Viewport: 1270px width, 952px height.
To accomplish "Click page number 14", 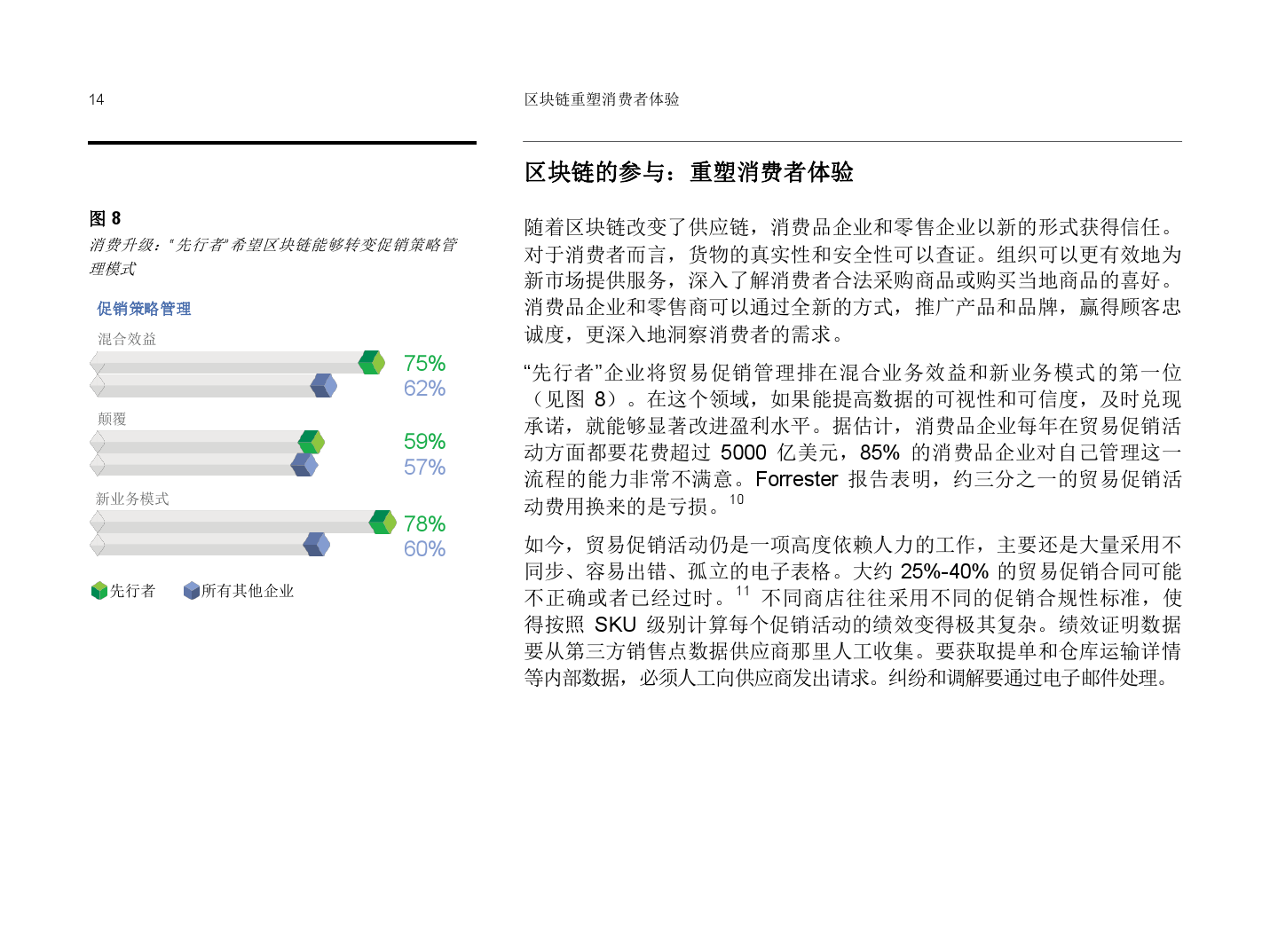I will pyautogui.click(x=96, y=99).
